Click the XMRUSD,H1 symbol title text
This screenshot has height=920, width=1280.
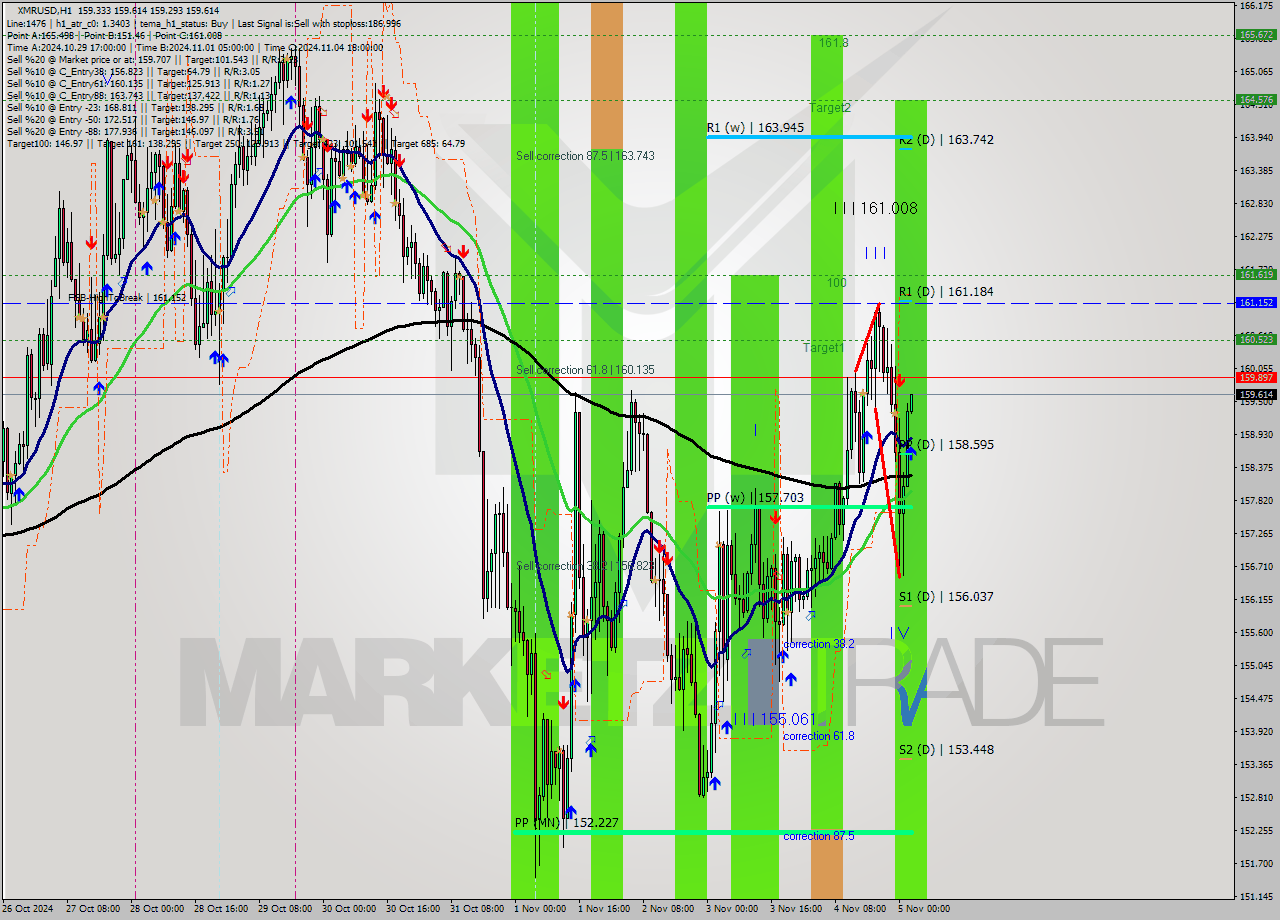click(x=46, y=10)
